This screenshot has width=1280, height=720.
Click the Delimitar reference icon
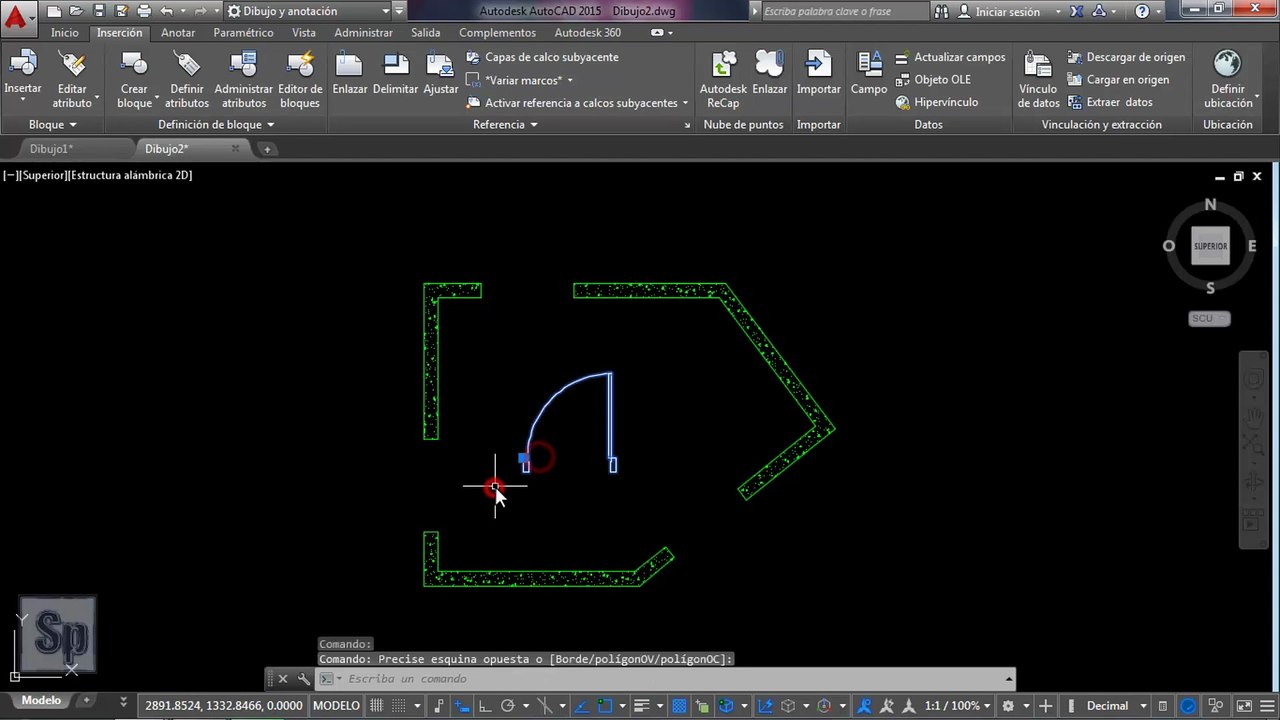tap(395, 64)
